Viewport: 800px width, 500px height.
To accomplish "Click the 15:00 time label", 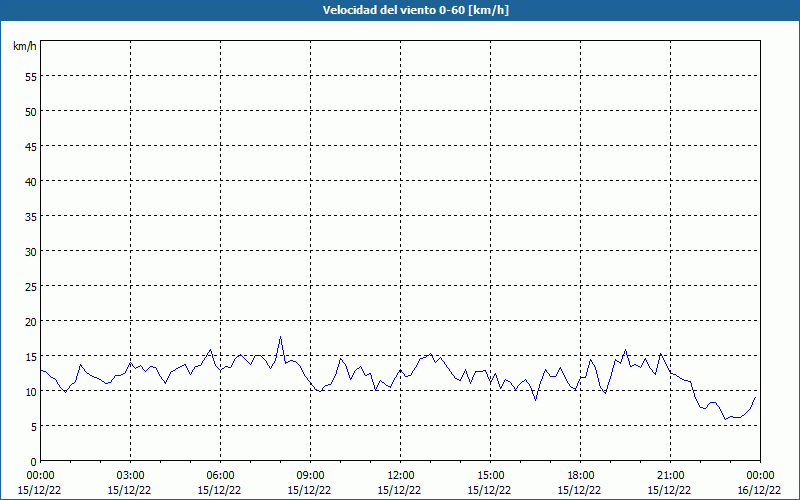I will [x=490, y=476].
